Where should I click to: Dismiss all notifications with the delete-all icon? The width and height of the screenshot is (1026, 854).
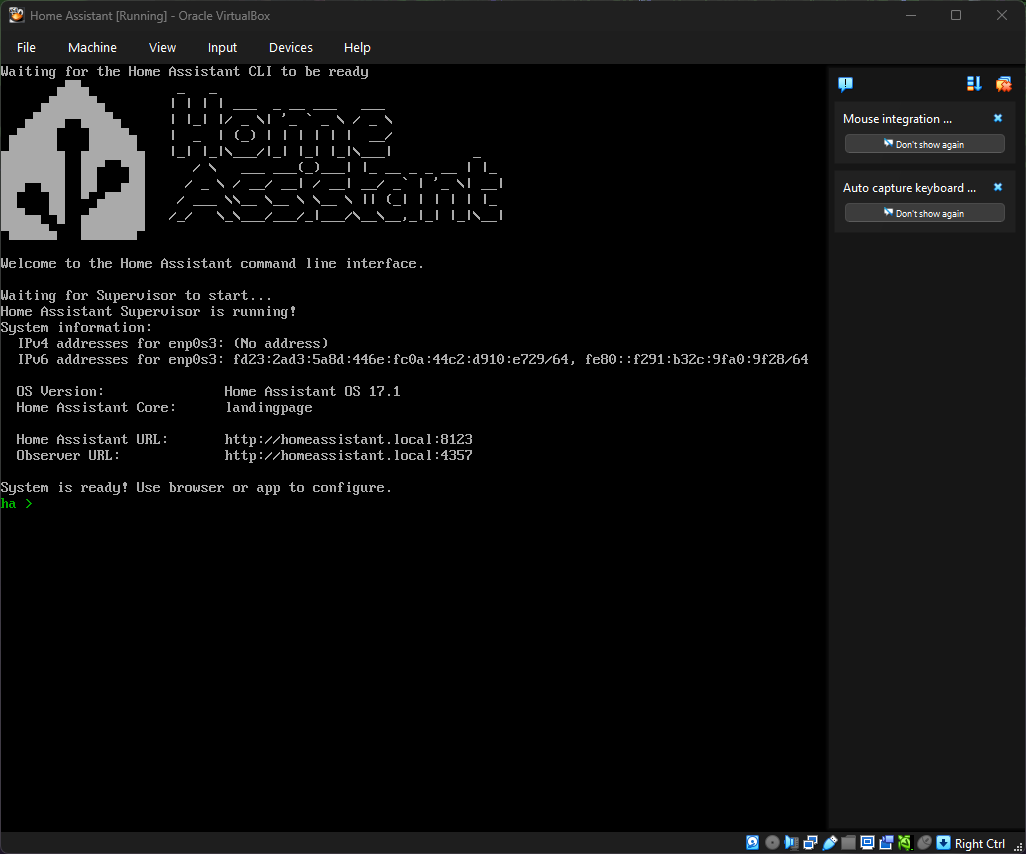tap(1003, 84)
